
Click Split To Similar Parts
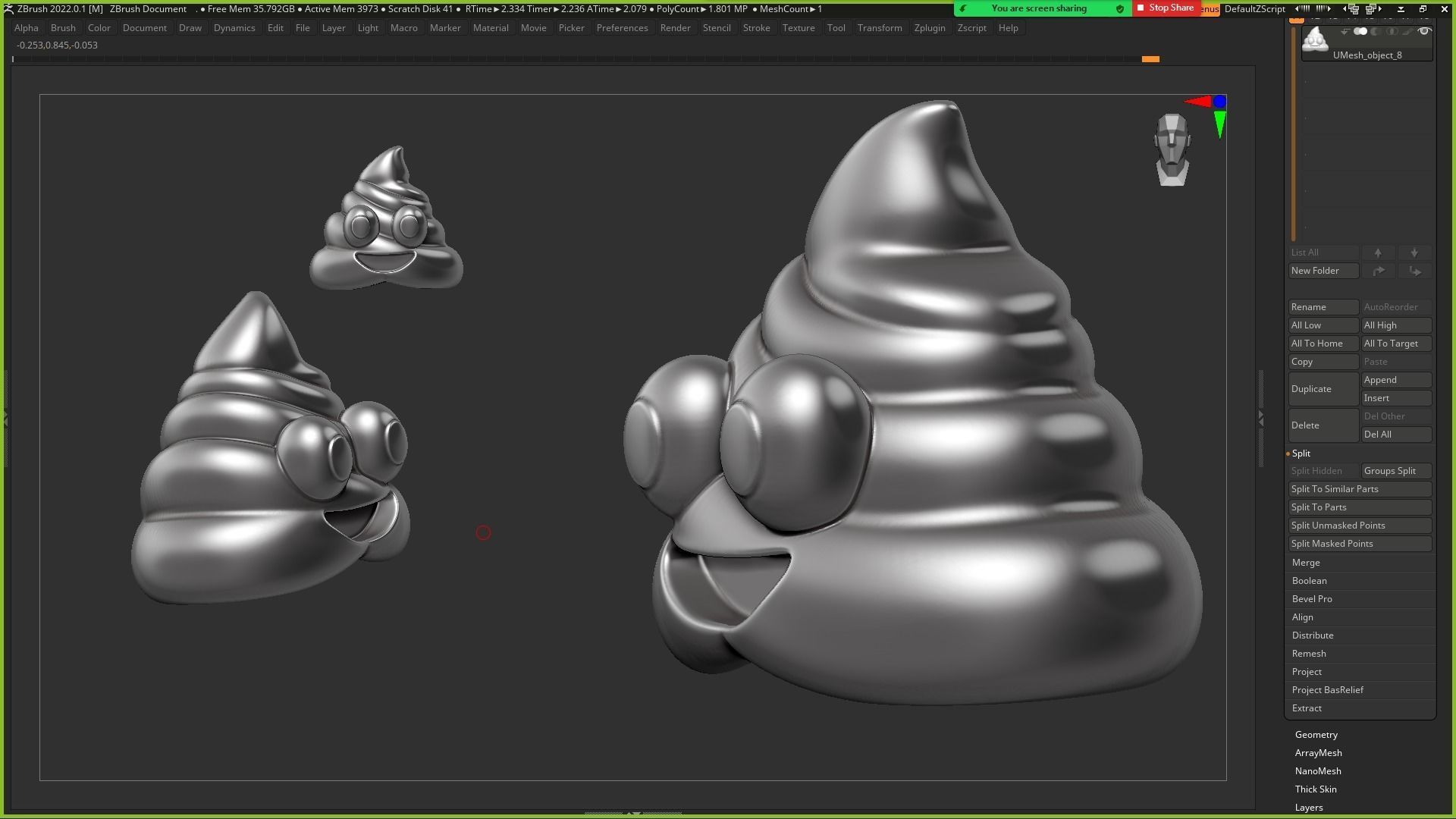(x=1360, y=489)
